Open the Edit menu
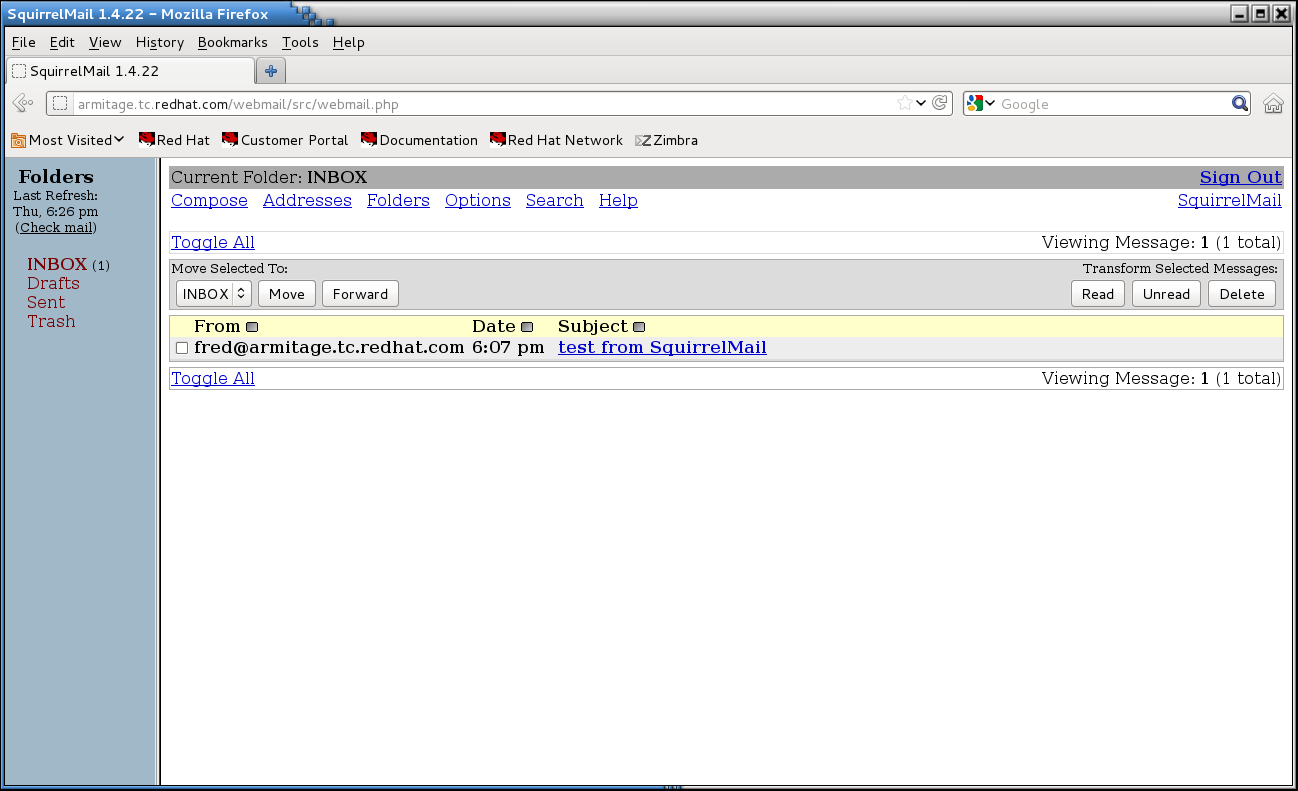The width and height of the screenshot is (1298, 791). pos(62,42)
